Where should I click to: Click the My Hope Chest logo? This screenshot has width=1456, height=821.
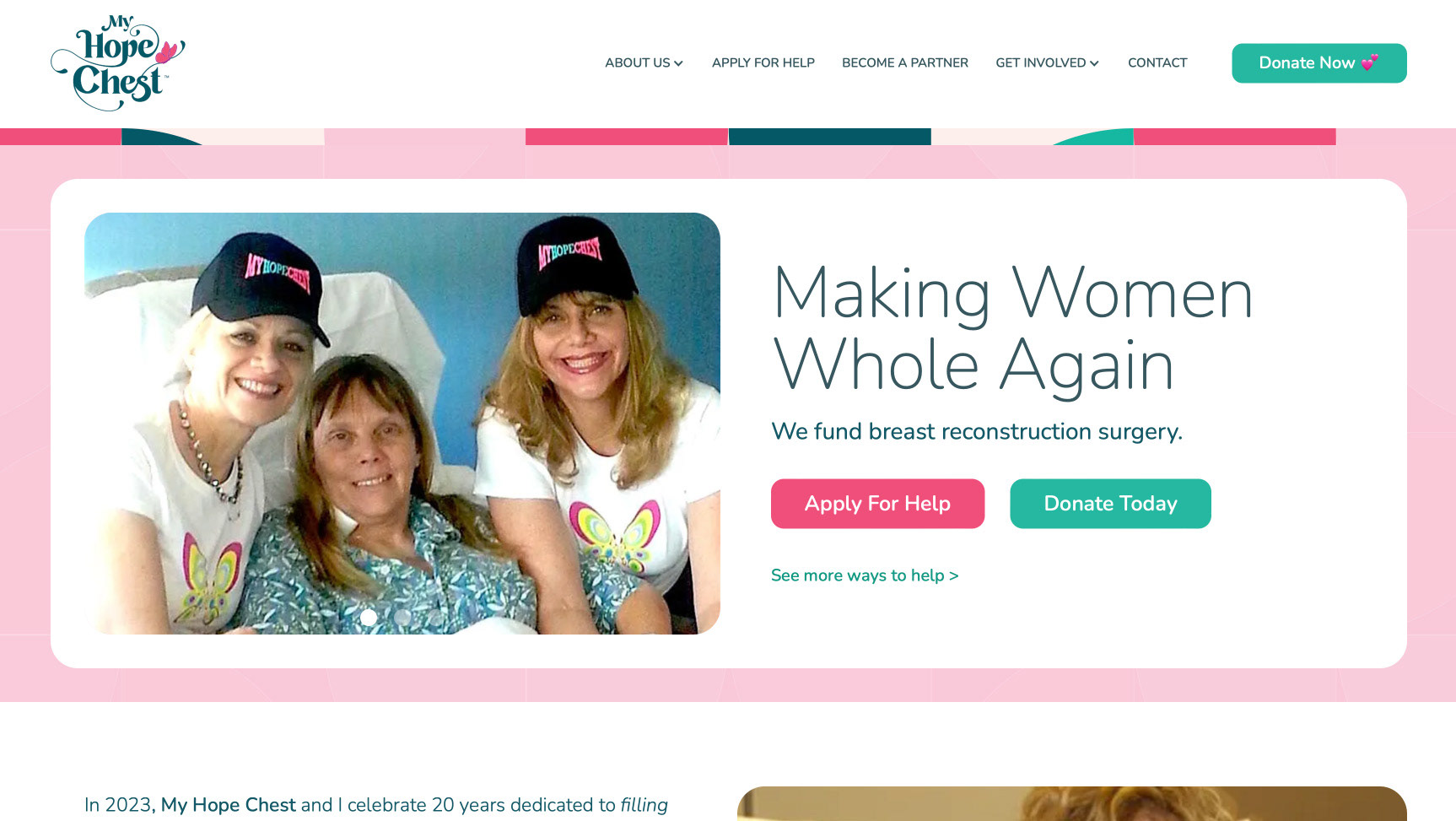tap(118, 62)
